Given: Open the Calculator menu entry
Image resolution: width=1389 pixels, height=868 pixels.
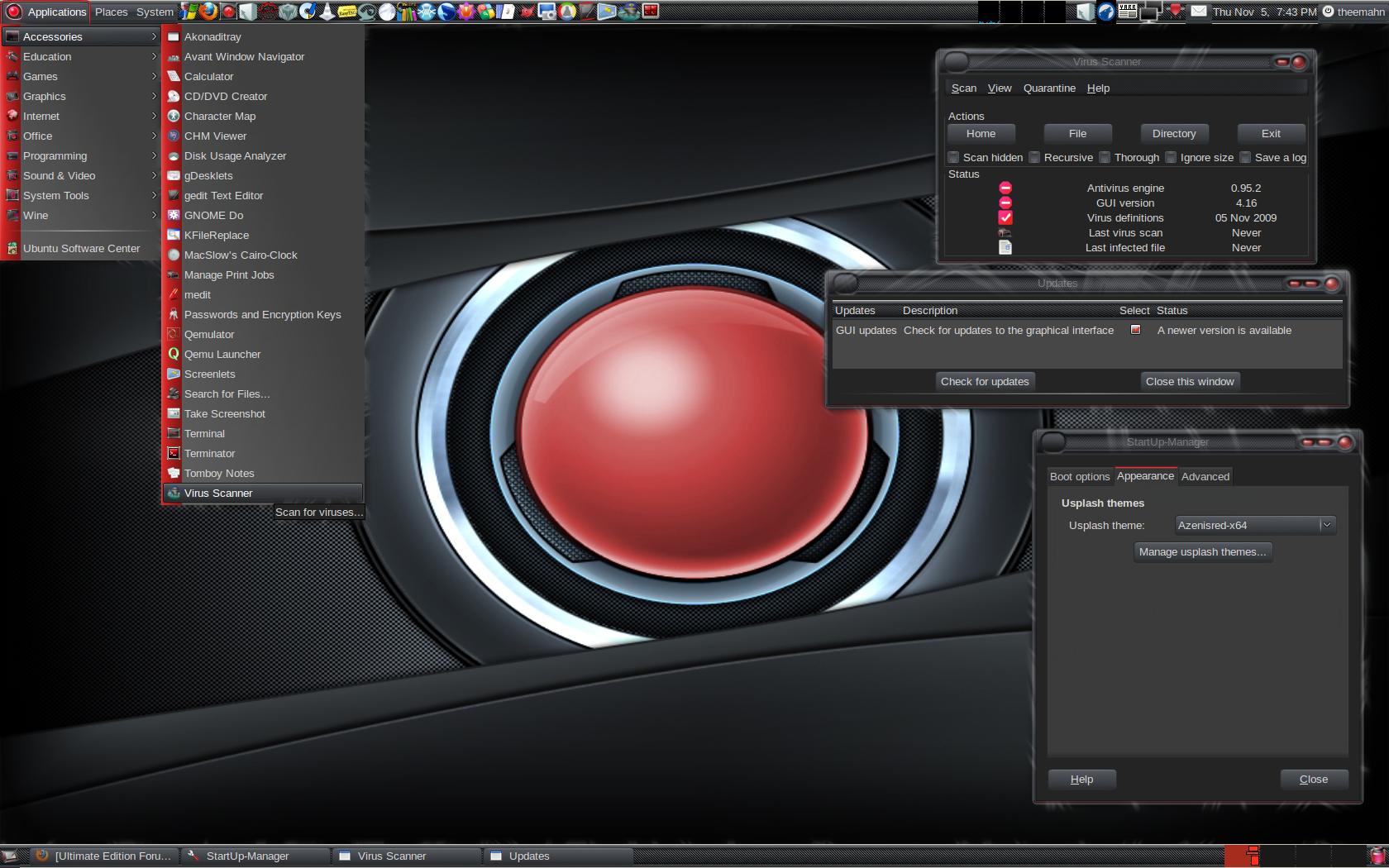Looking at the screenshot, I should pos(263,76).
